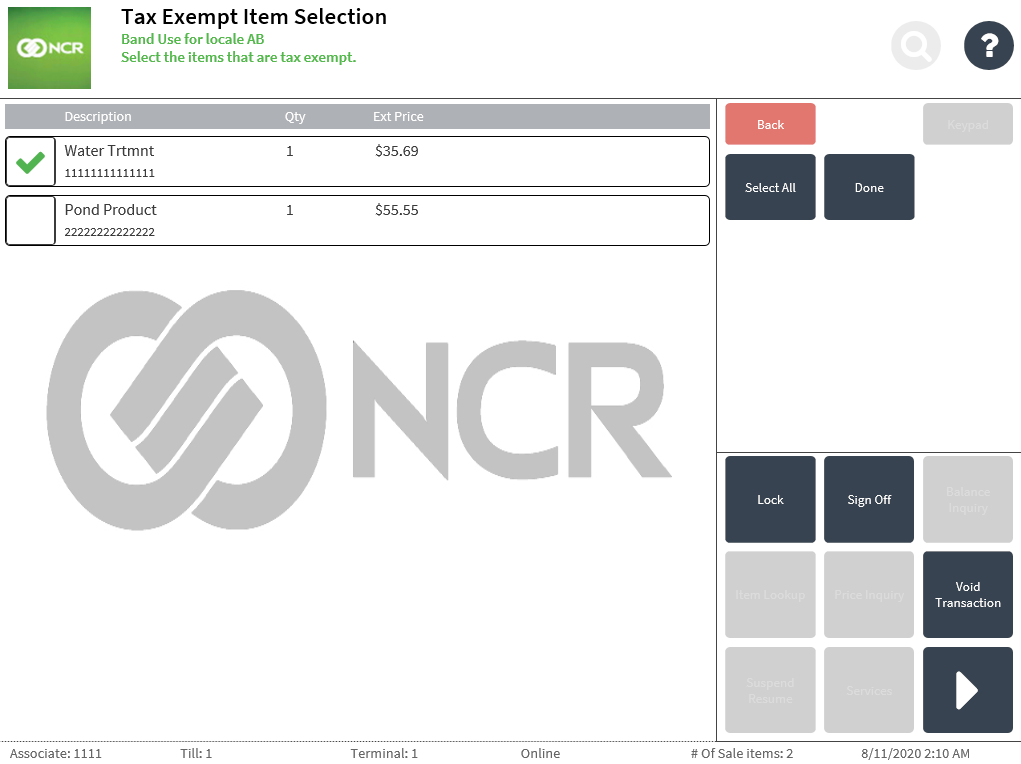
Task: Click item code 11111111111111
Action: tap(109, 173)
